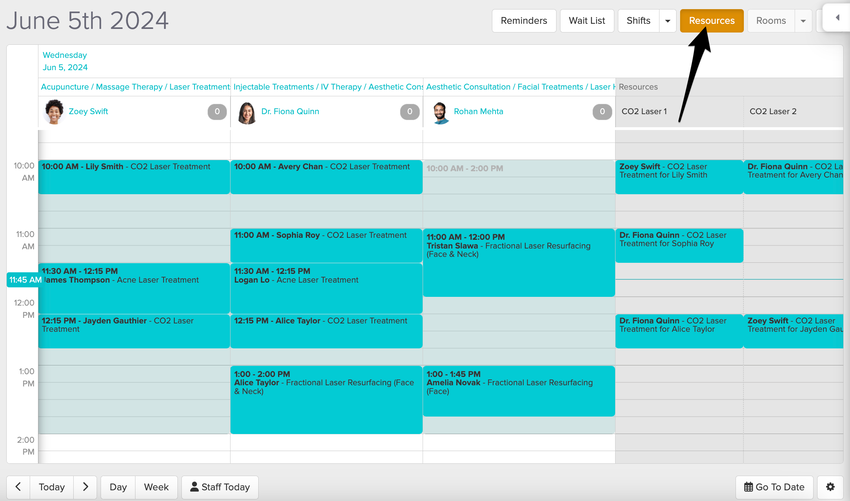Open Sophia Roy 11:00 AM appointment
Screen dimensions: 850x501
[x=326, y=245]
